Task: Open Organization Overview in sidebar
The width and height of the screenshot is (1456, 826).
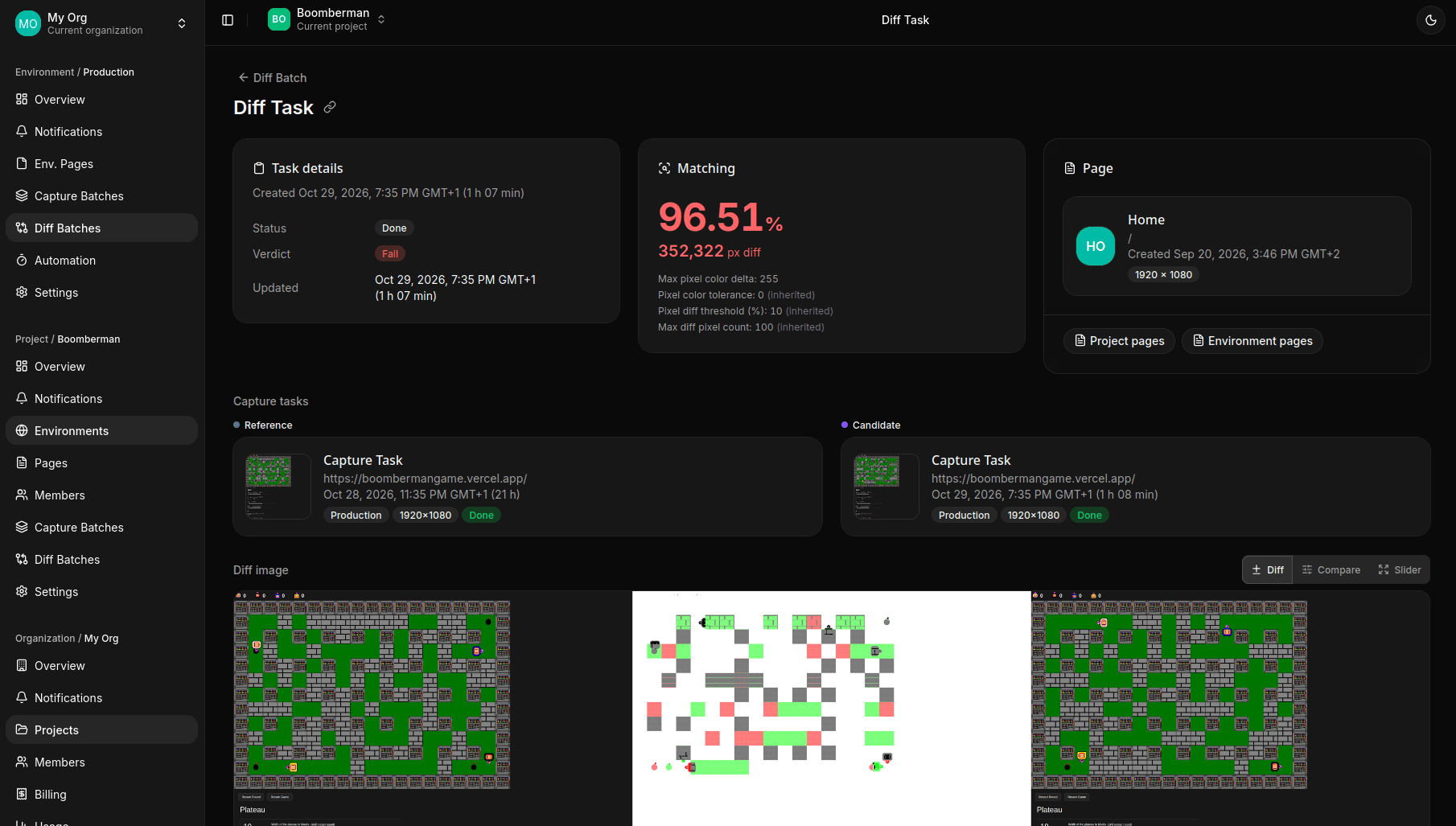Action: [x=102, y=666]
